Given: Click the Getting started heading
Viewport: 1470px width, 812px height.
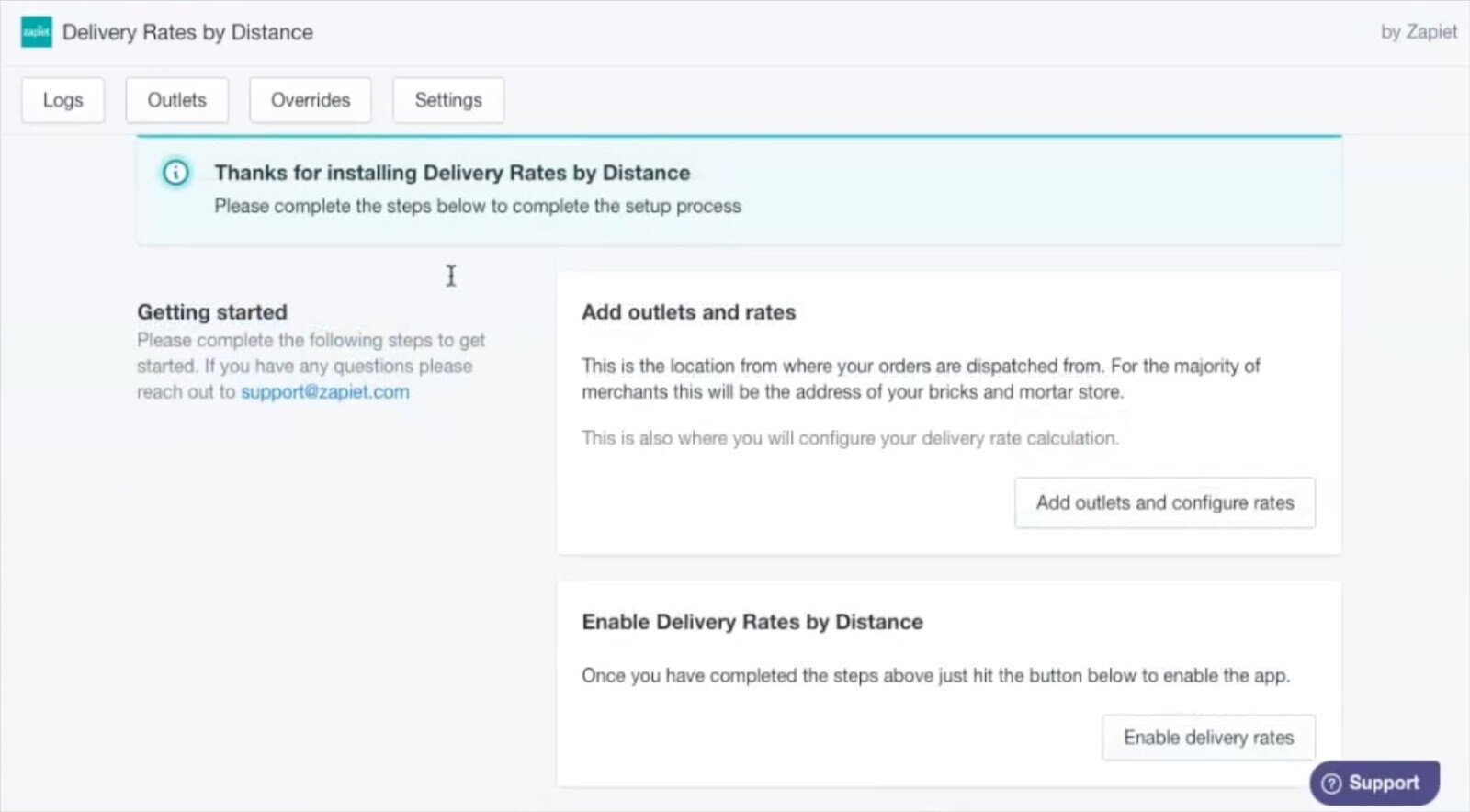Looking at the screenshot, I should tap(212, 312).
